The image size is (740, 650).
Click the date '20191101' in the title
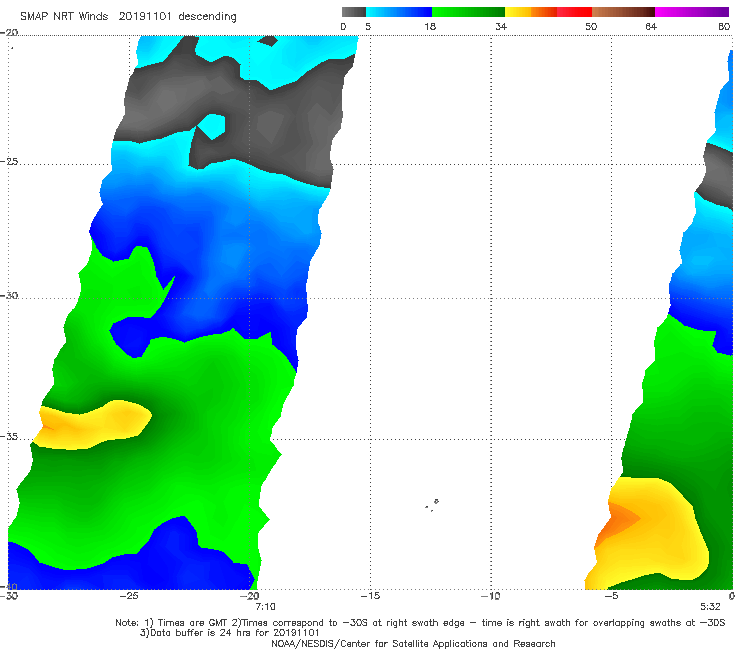coord(145,17)
